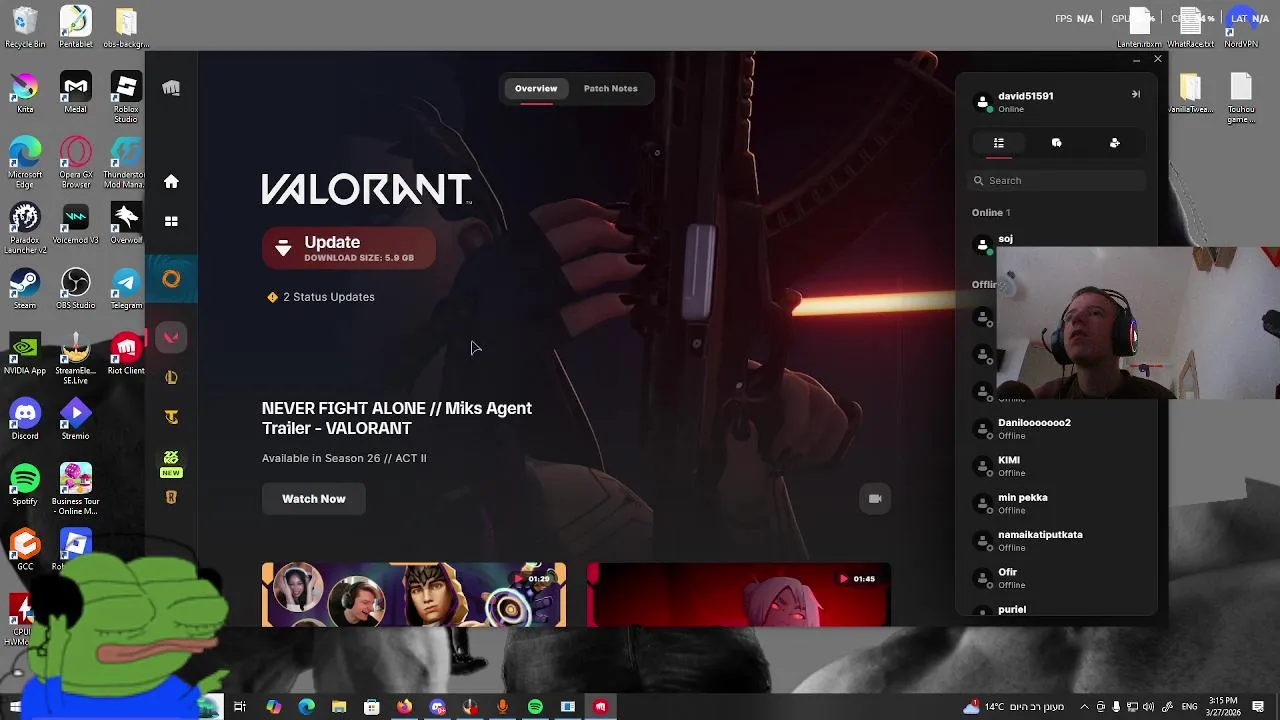Open the all games grid view
Image resolution: width=1280 pixels, height=720 pixels.
[x=171, y=221]
